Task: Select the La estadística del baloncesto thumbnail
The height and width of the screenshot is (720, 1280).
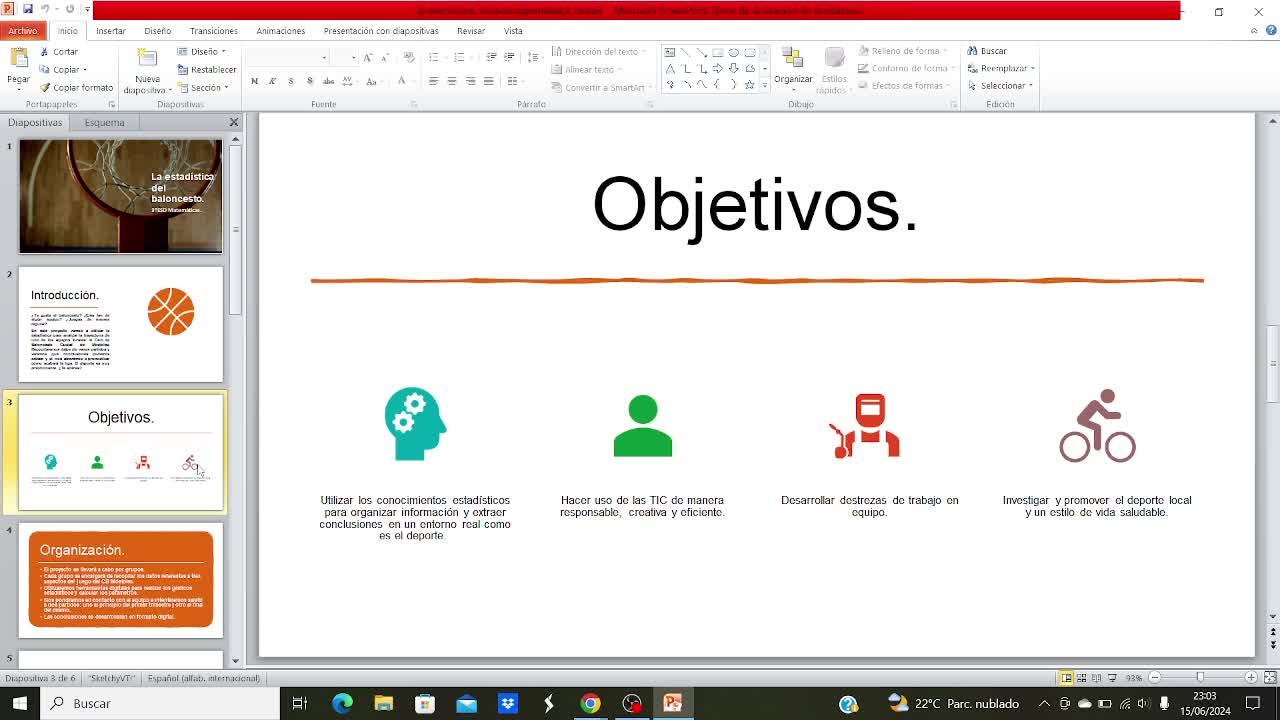Action: click(121, 196)
